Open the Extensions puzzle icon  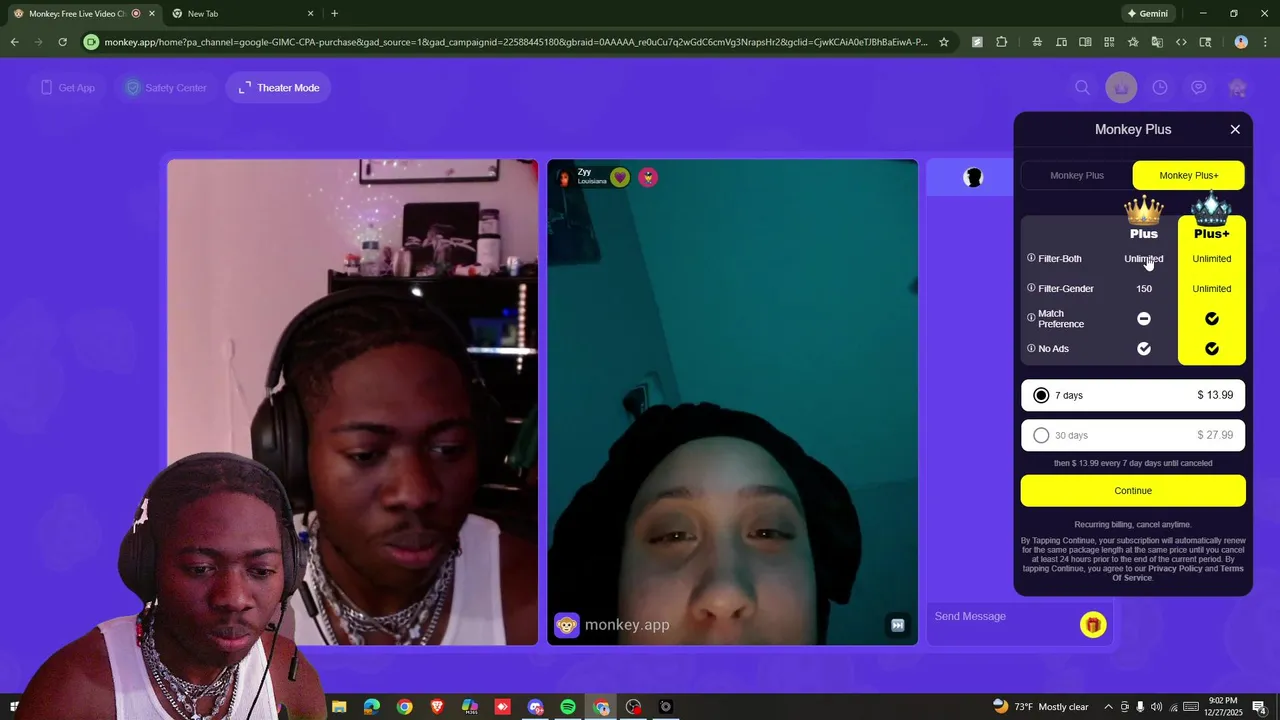click(x=1001, y=42)
